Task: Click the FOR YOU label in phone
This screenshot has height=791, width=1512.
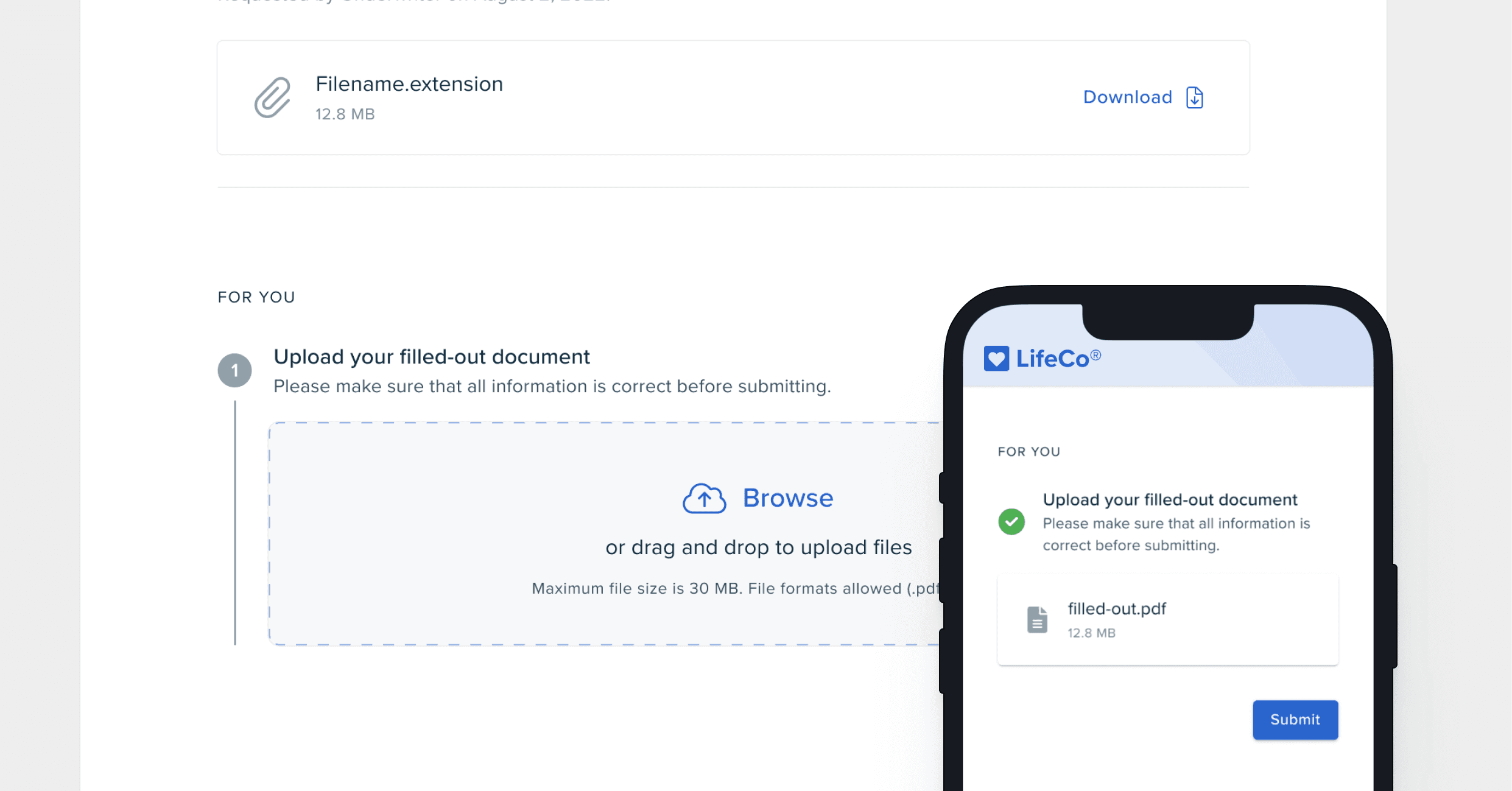Action: coord(1029,452)
